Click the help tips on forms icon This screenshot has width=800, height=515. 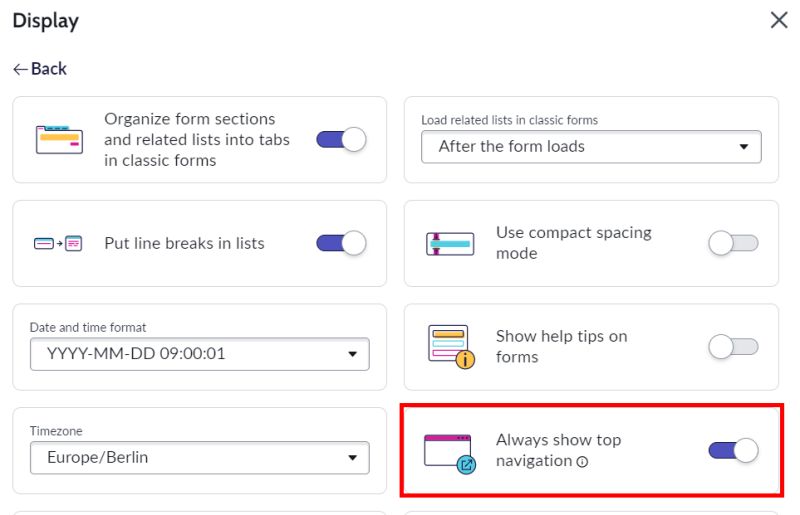tap(452, 347)
